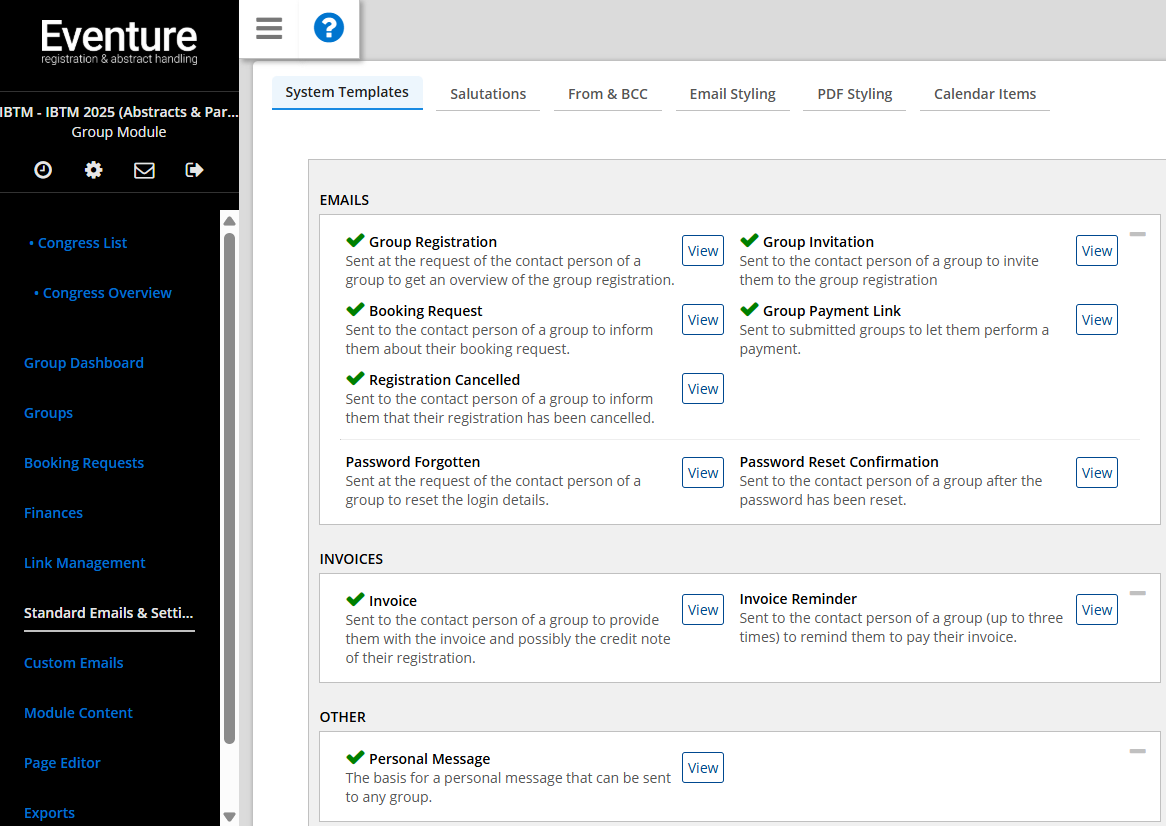Viewport: 1166px width, 826px height.
Task: Open Finances in the sidebar
Action: [x=54, y=513]
